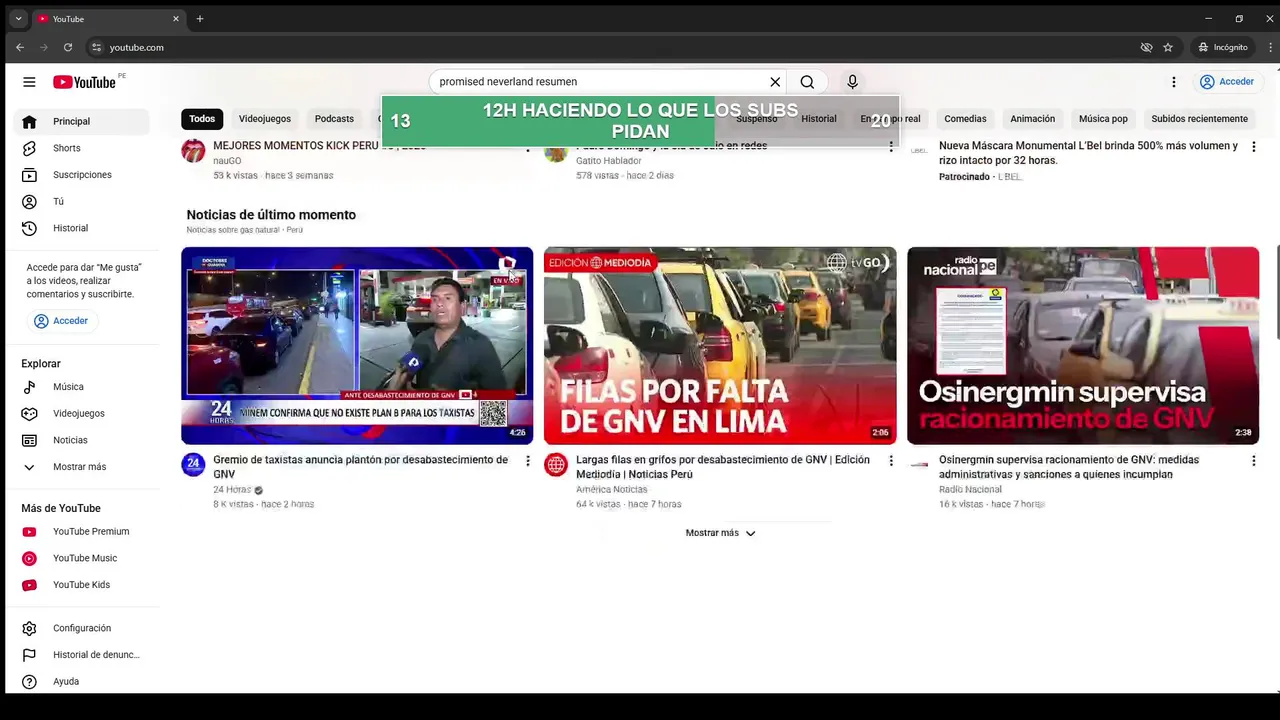Viewport: 1280px width, 720px height.
Task: Open title Gremio de taxistas anuncia plantón
Action: coord(360,467)
